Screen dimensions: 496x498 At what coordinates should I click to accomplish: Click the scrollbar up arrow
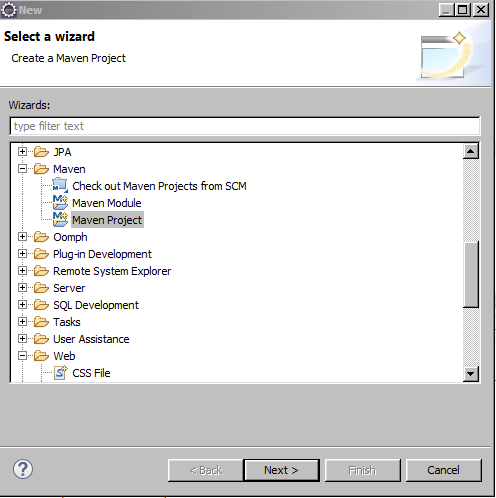pyautogui.click(x=471, y=152)
